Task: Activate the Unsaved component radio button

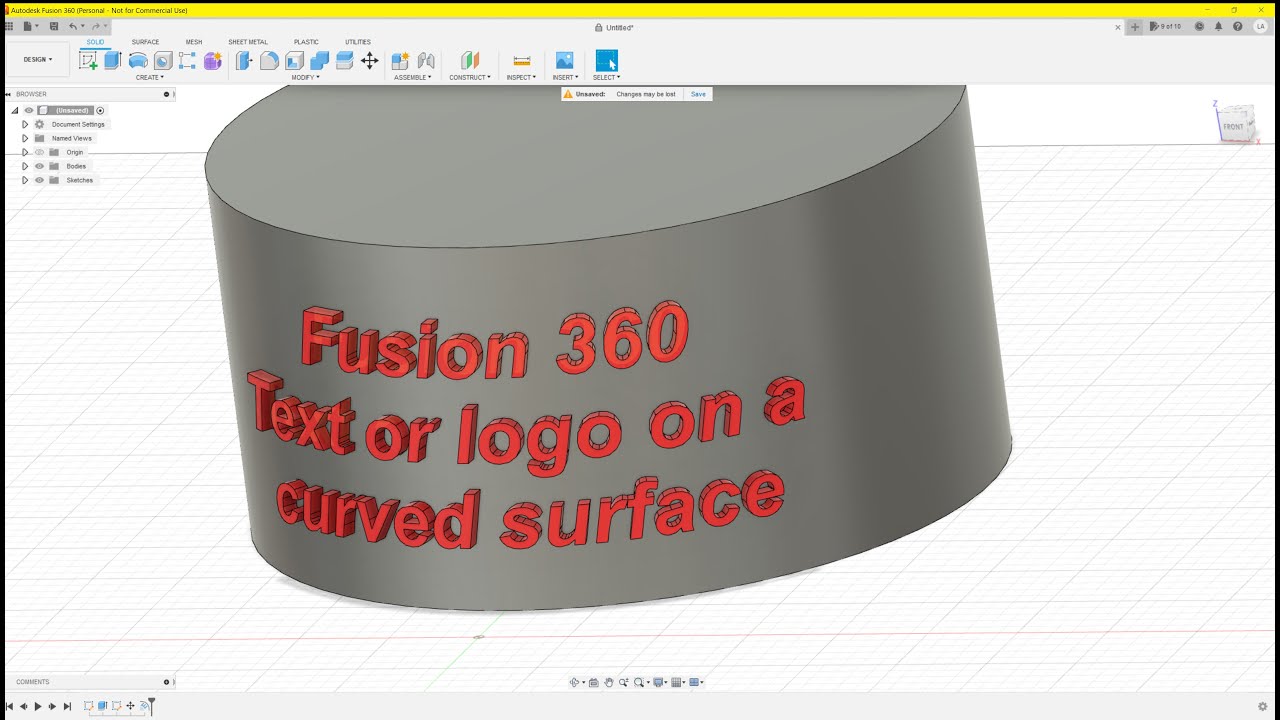Action: tap(100, 110)
